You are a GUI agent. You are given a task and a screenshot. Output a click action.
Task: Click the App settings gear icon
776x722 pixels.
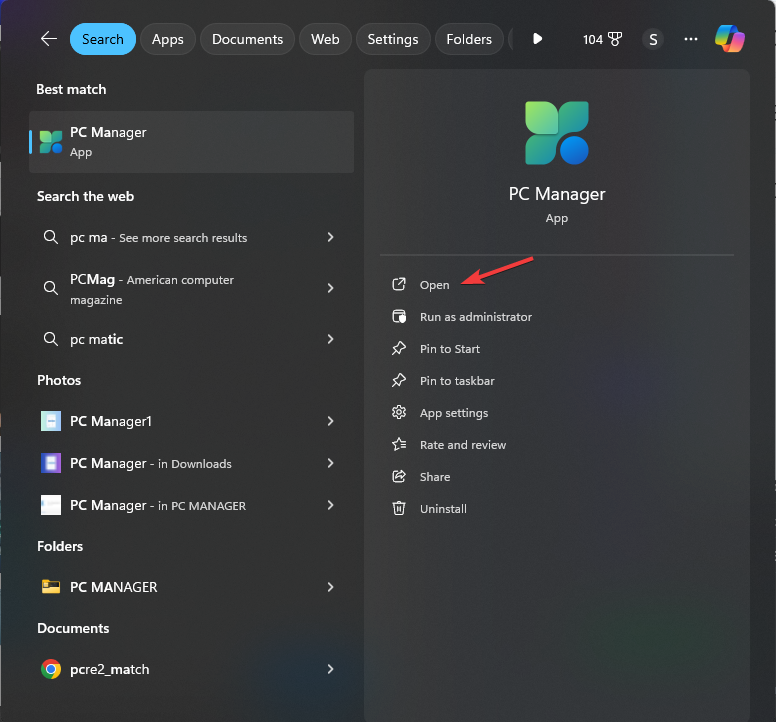[x=399, y=412]
